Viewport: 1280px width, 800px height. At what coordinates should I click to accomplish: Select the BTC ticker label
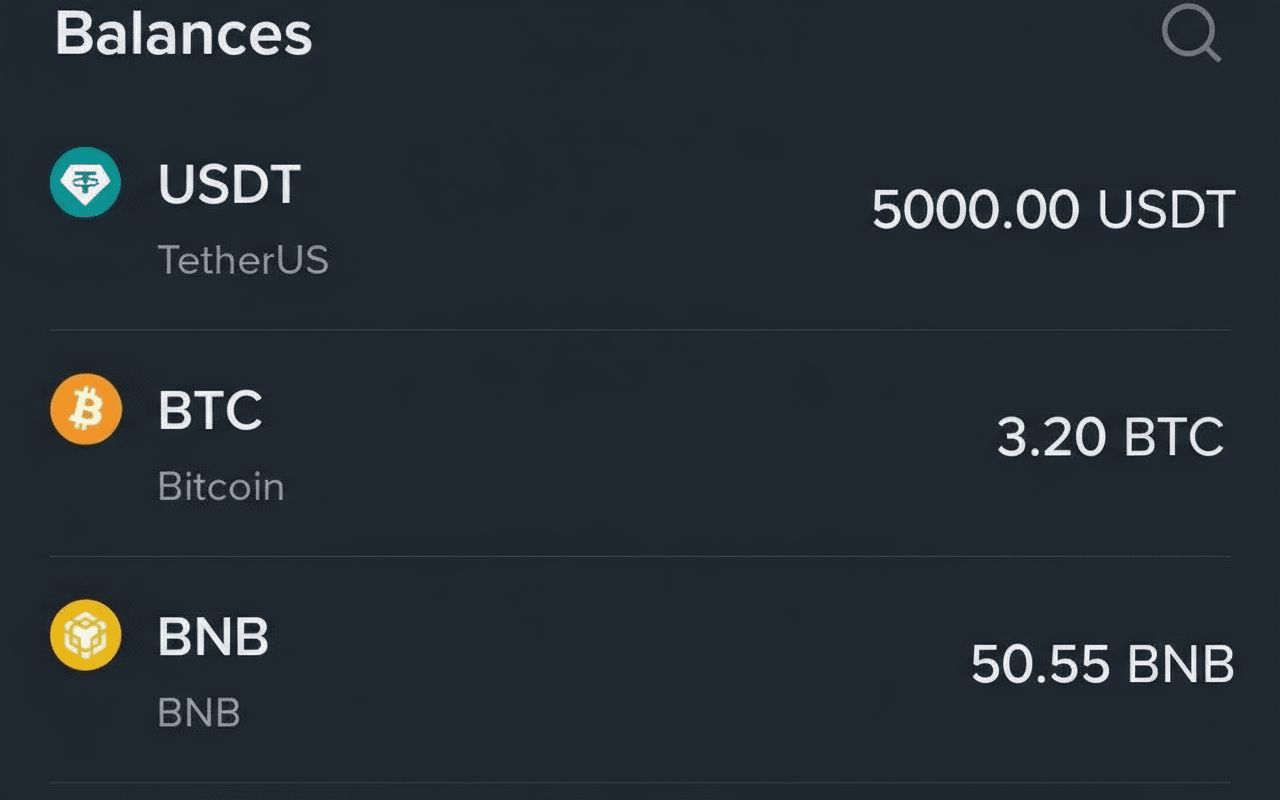tap(210, 411)
